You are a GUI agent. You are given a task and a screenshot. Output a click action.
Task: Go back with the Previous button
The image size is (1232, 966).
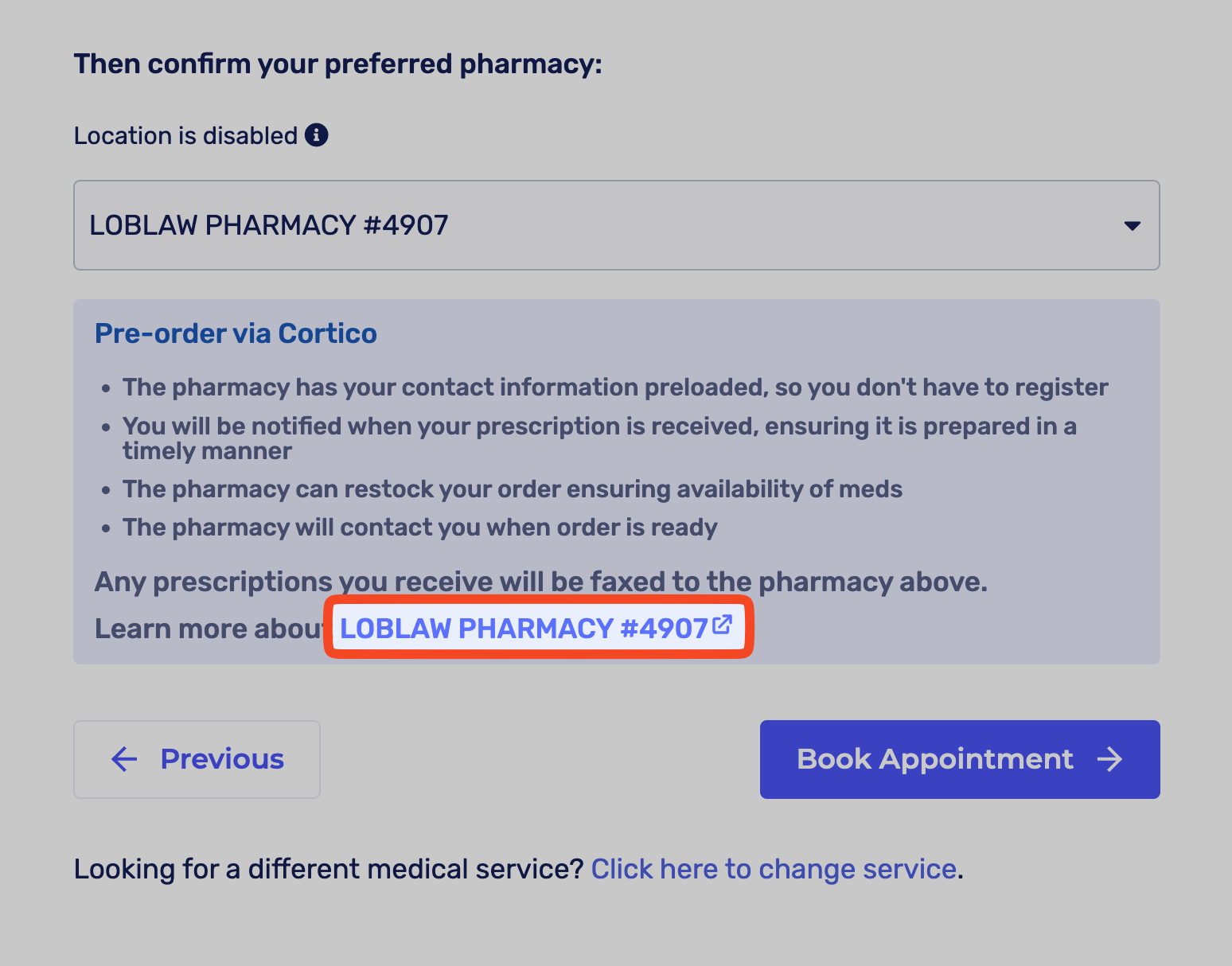point(197,759)
